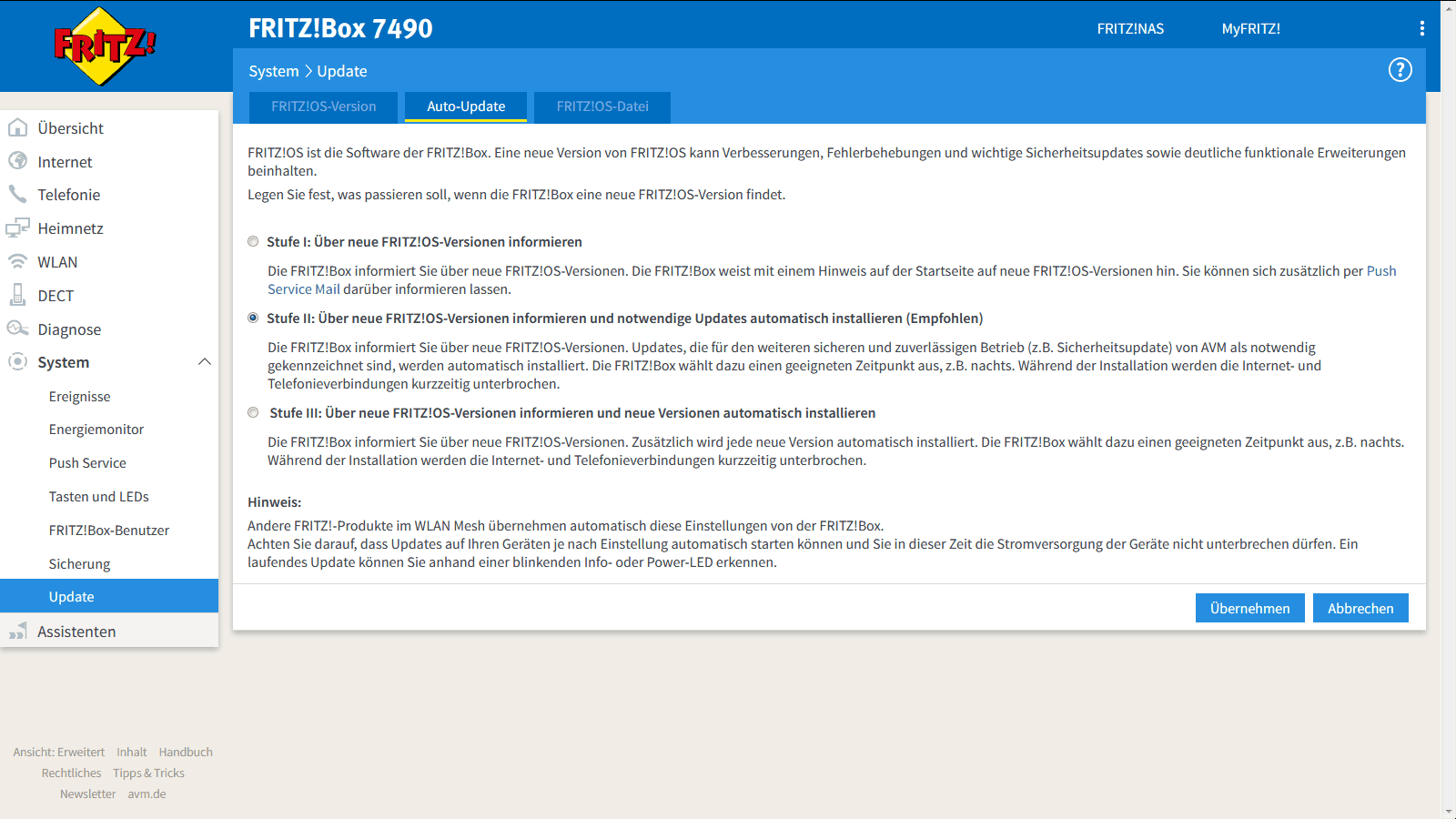Click the Internet globe icon
The height and width of the screenshot is (819, 1456).
[17, 161]
